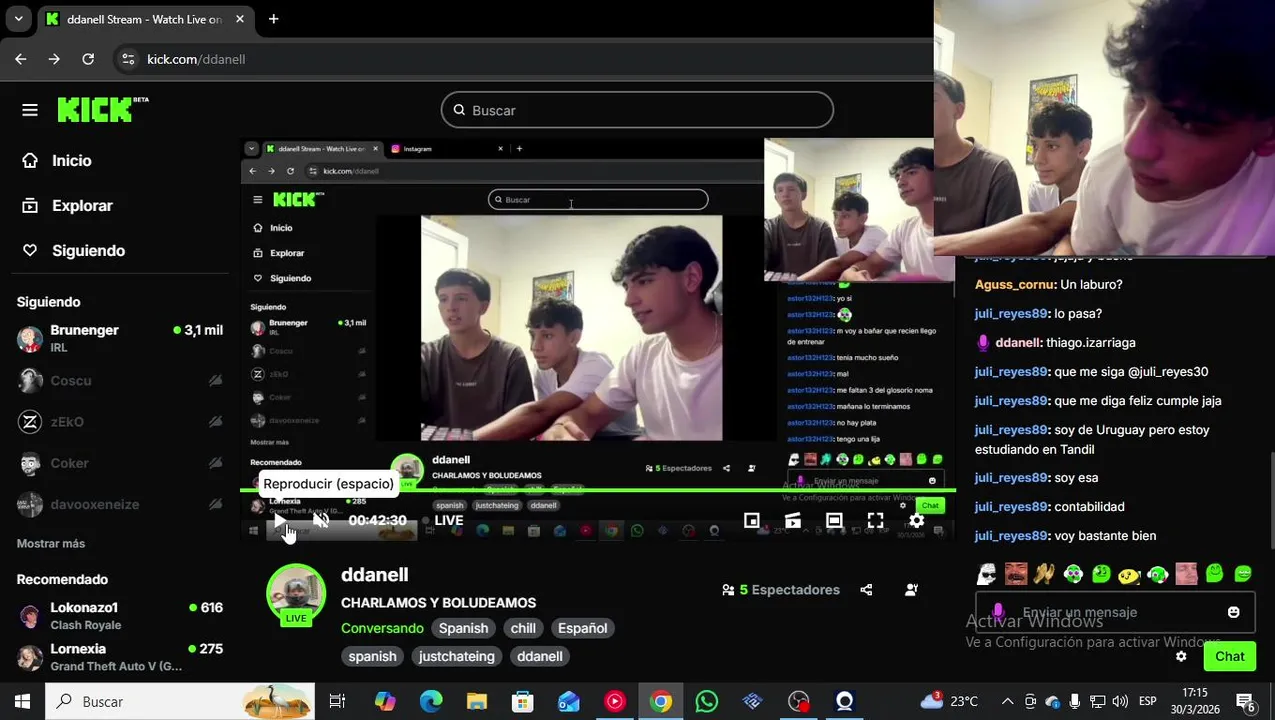1275x720 pixels.
Task: Share the ddanell stream
Action: tap(866, 590)
